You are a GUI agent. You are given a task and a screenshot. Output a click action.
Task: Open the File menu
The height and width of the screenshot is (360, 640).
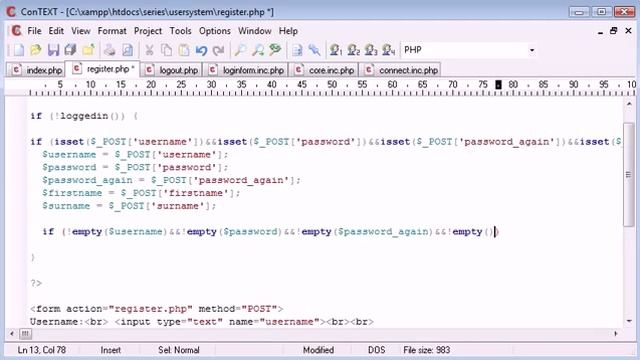pos(34,31)
